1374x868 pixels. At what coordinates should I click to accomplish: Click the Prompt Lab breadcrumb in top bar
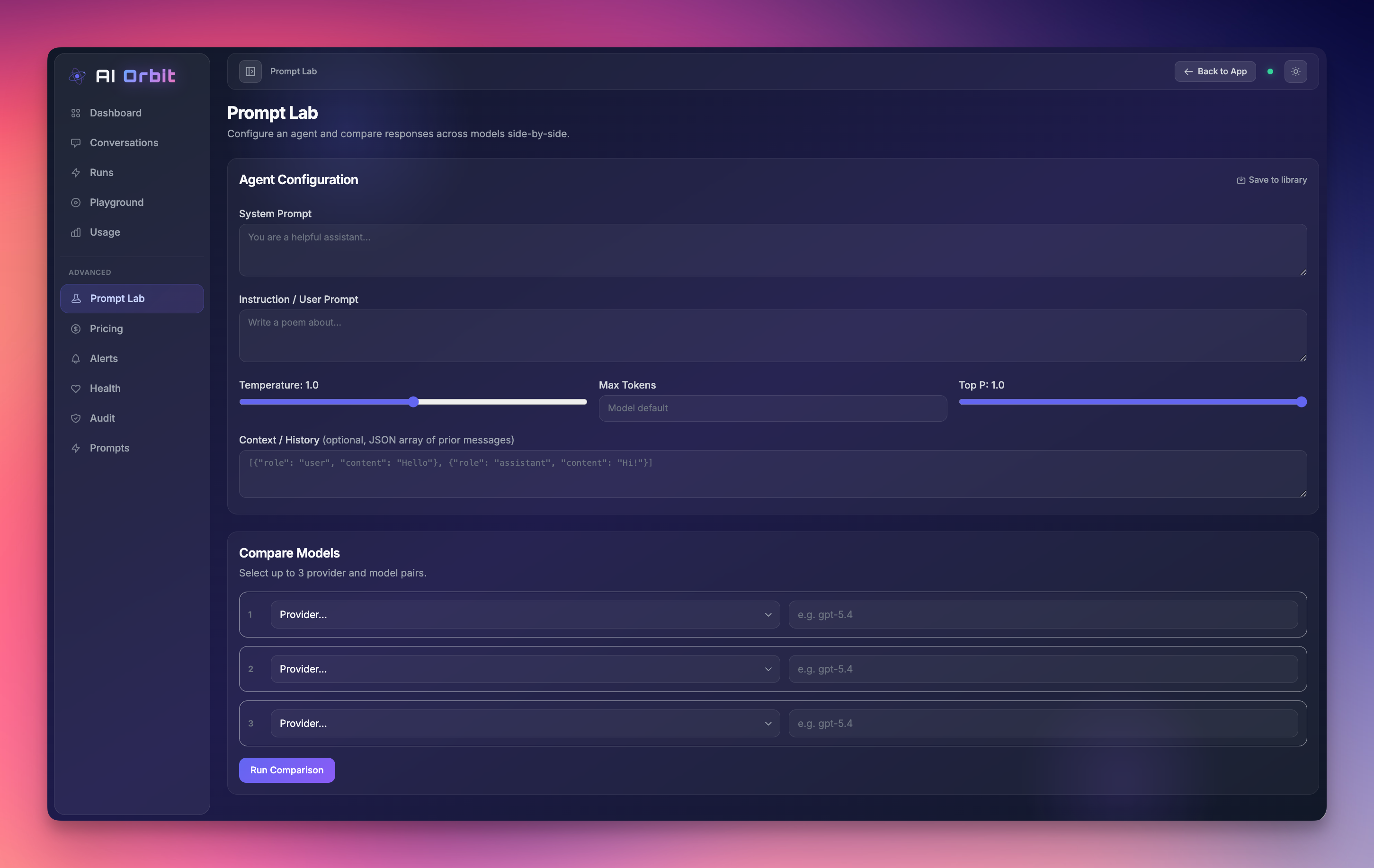[x=293, y=71]
